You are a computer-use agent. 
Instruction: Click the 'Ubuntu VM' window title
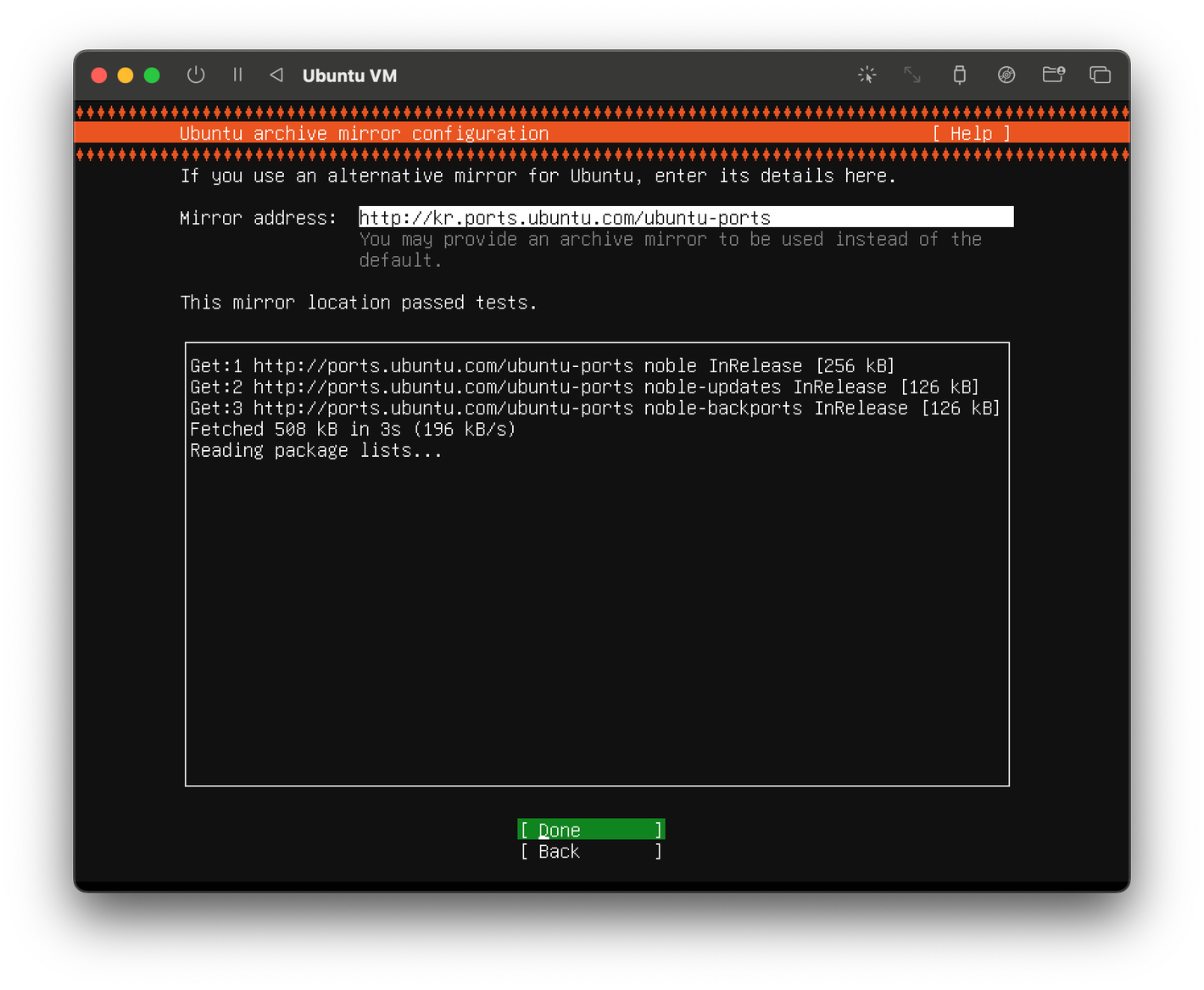(349, 75)
